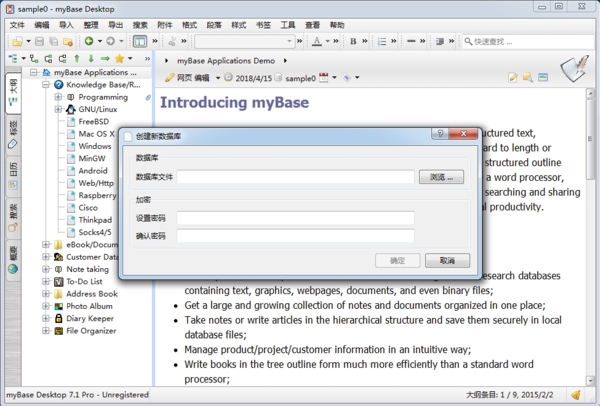The image size is (600, 406).
Task: Click the yellow star bookmark icon
Action: click(x=119, y=59)
